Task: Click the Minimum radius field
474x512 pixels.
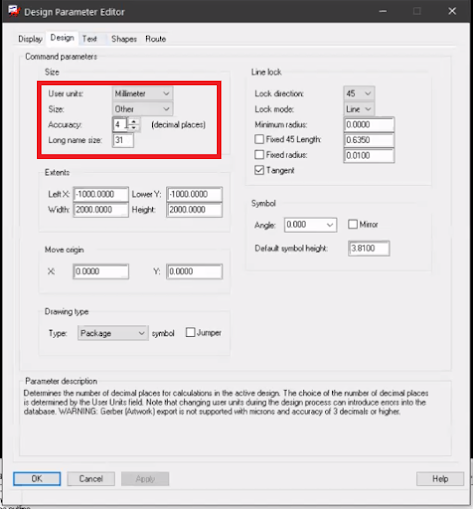Action: [x=369, y=125]
